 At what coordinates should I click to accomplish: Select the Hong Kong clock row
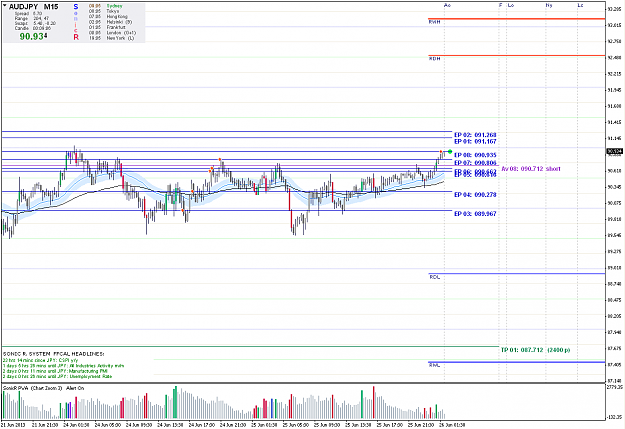(x=108, y=17)
